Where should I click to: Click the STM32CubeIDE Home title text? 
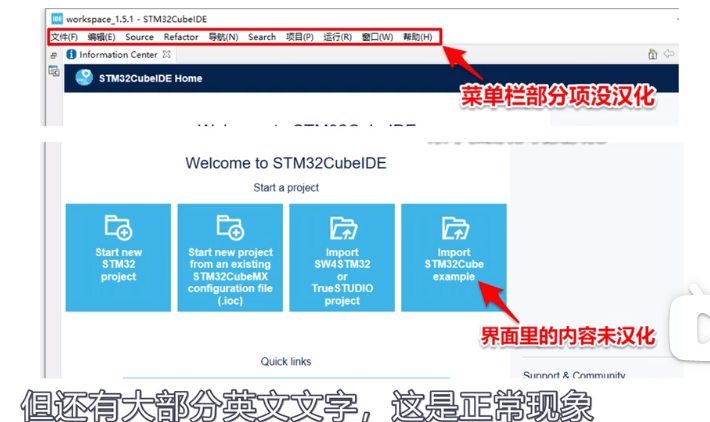pos(150,78)
